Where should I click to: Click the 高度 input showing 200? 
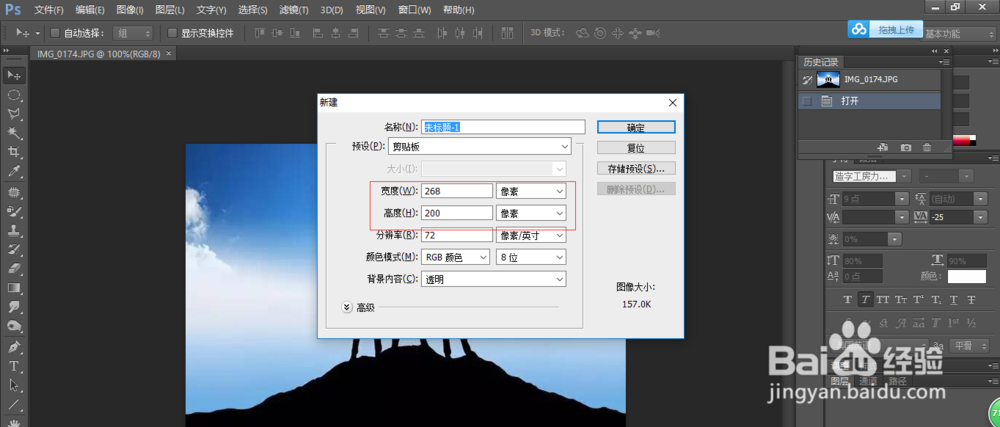pos(457,213)
